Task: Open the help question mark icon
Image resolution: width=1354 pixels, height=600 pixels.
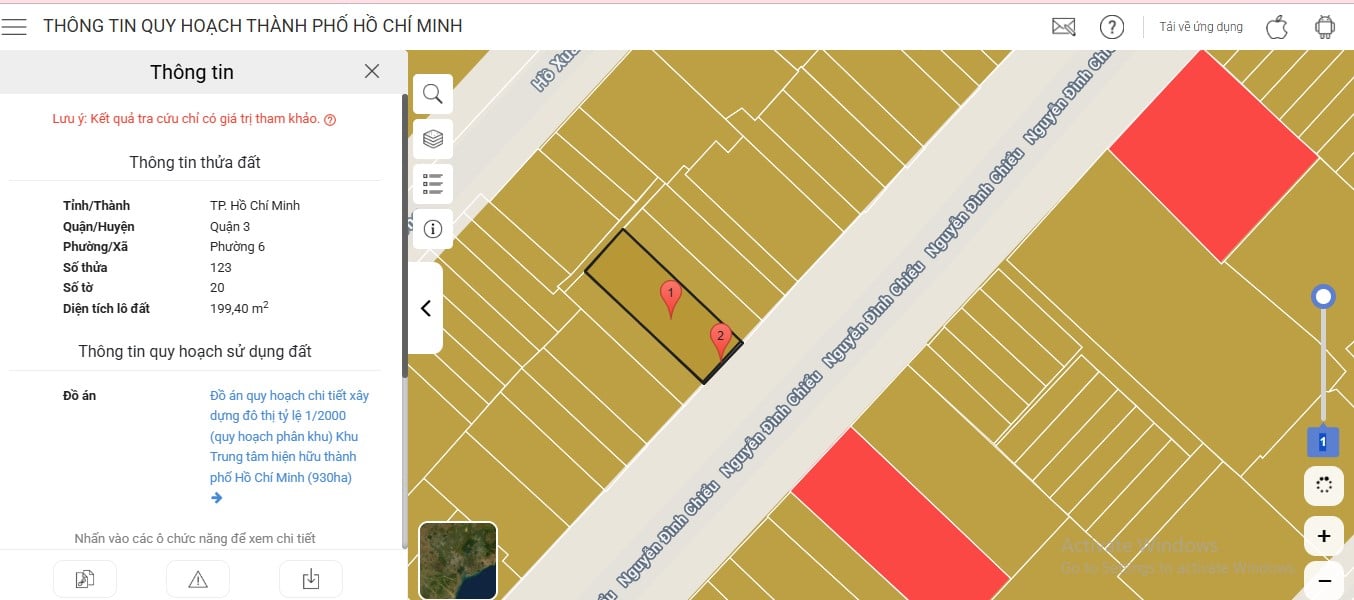Action: pos(1112,27)
